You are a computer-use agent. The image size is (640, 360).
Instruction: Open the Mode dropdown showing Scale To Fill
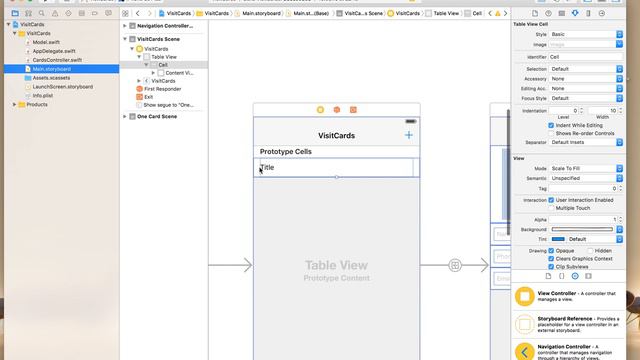(x=586, y=169)
